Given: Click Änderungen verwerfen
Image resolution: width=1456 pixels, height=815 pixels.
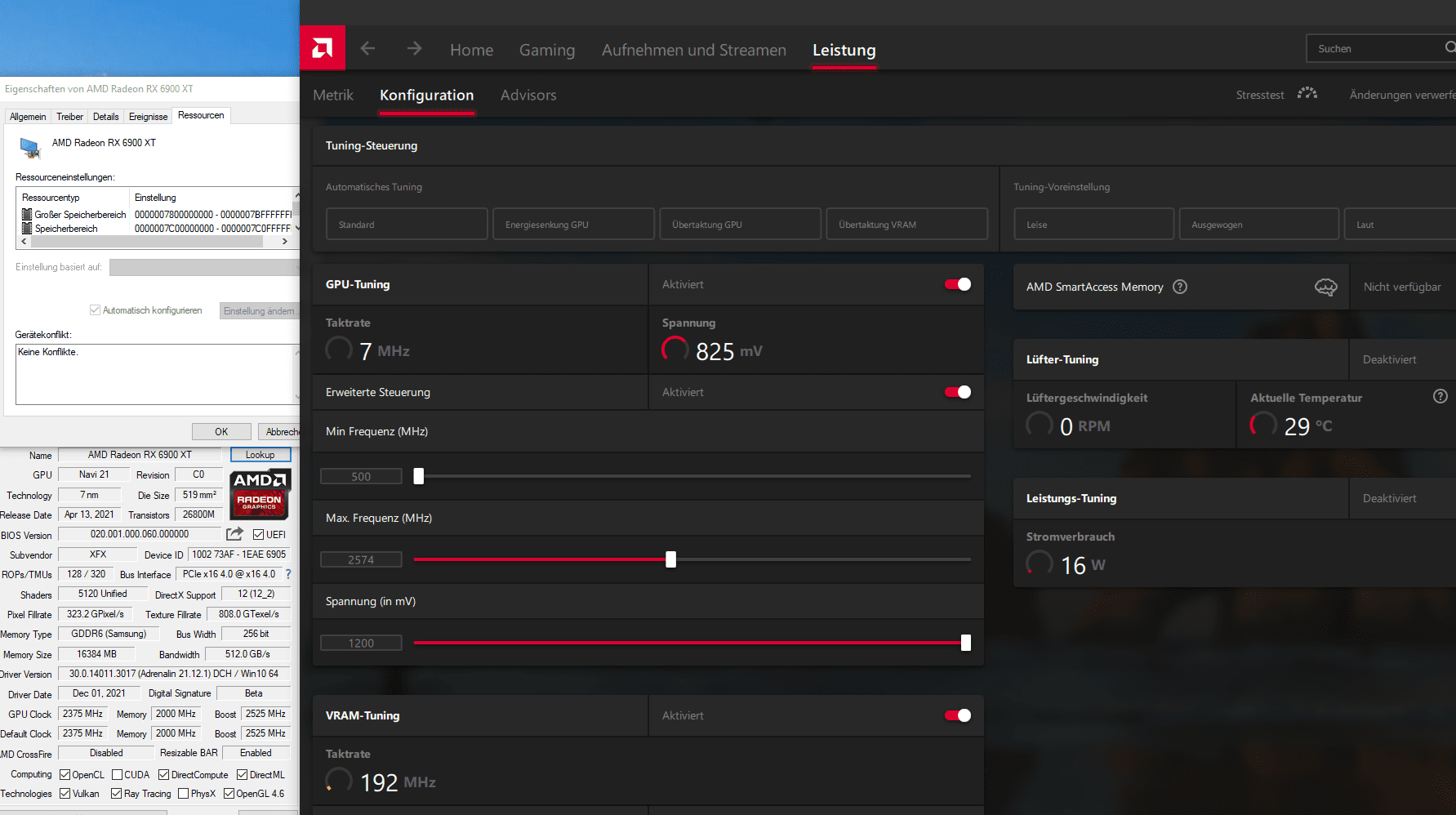Looking at the screenshot, I should click(x=1402, y=95).
